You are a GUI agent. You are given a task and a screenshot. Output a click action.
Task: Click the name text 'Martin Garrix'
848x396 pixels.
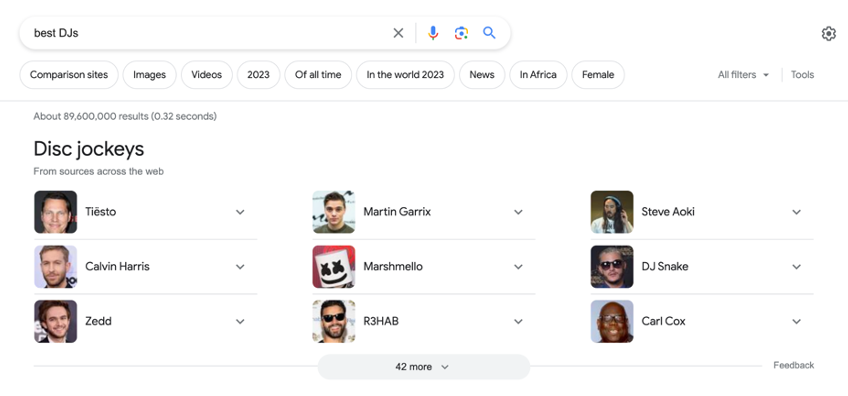[397, 212]
